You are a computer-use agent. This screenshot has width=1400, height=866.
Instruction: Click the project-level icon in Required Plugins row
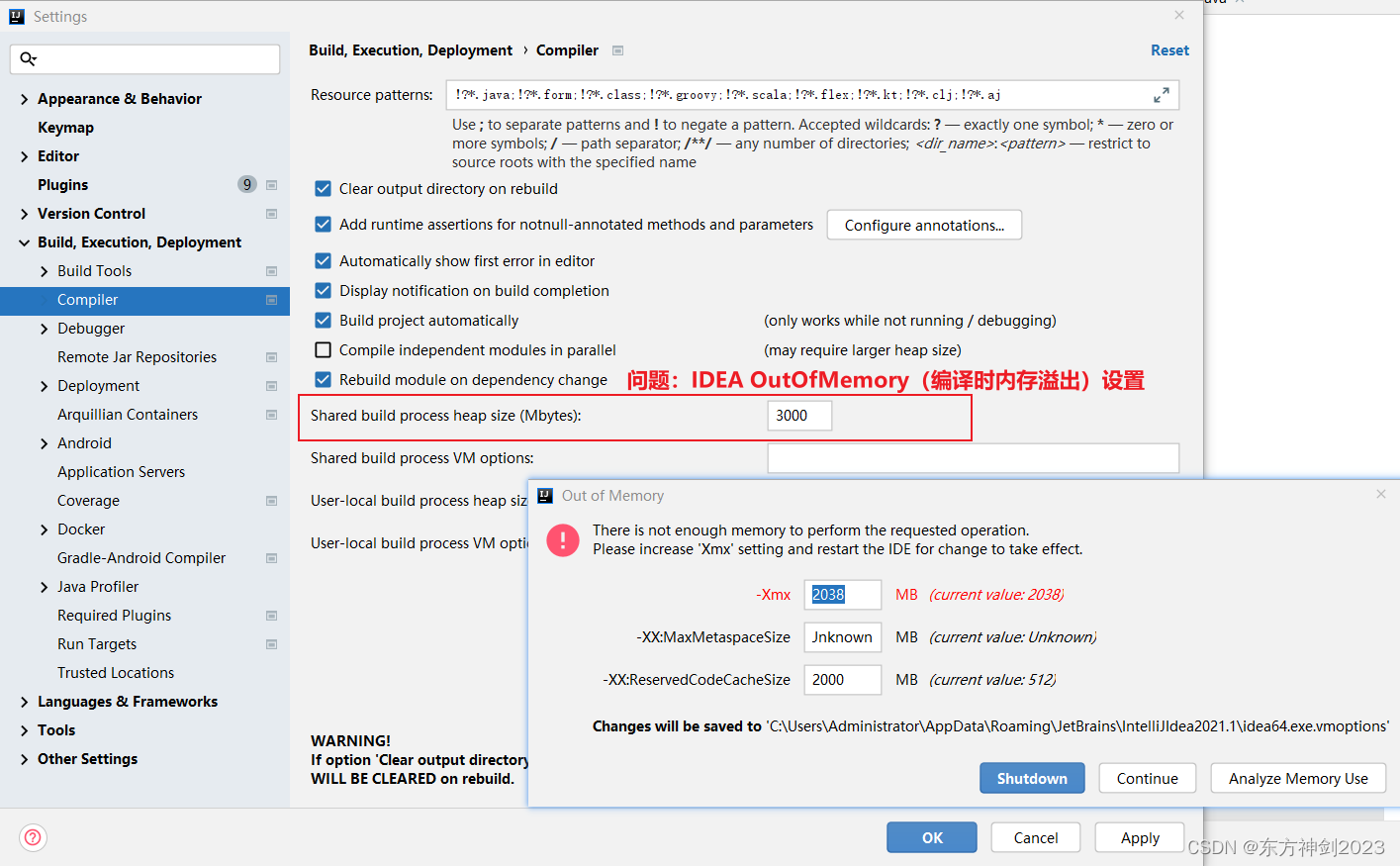(271, 616)
